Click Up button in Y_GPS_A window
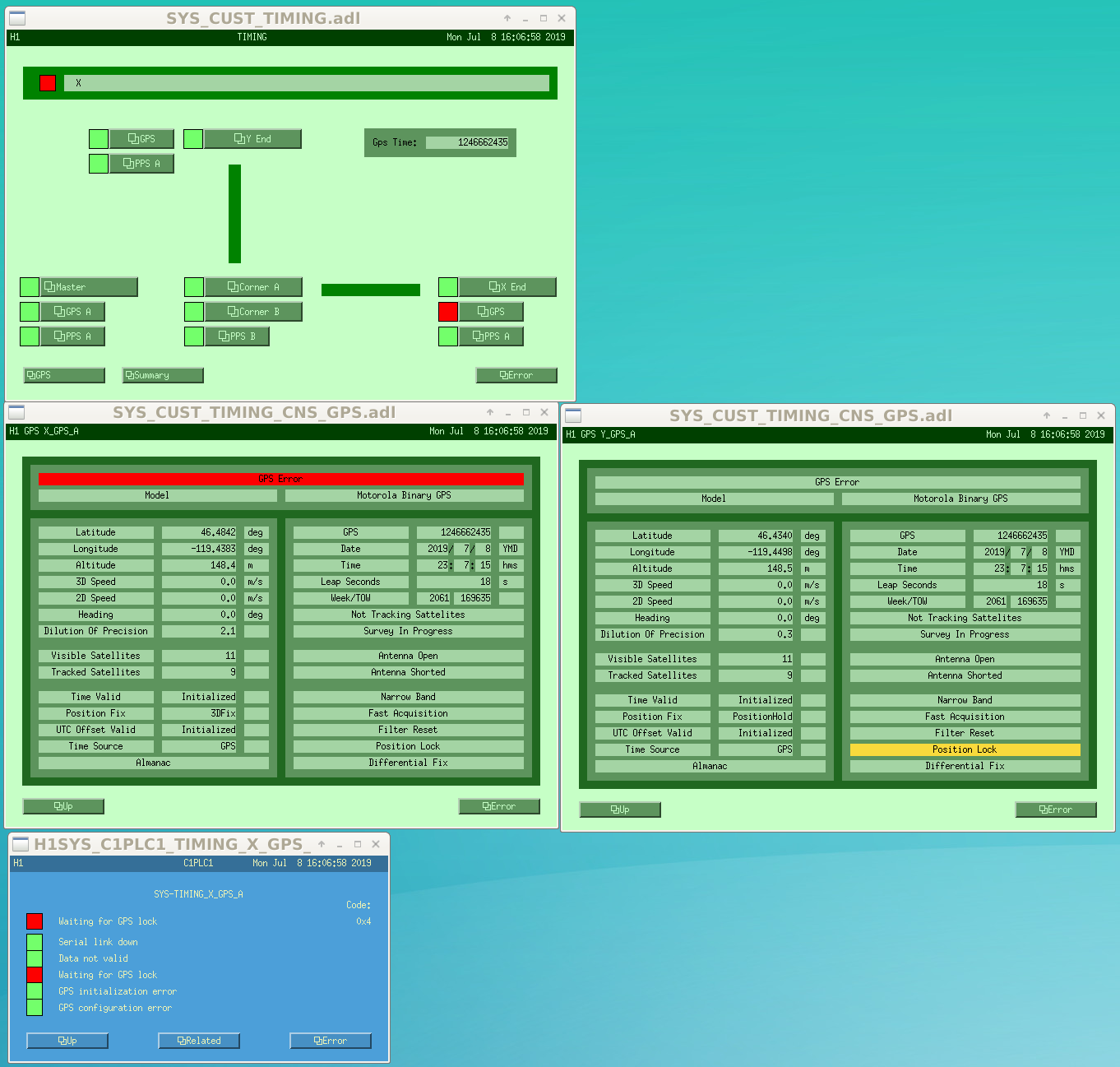Viewport: 1120px width, 1067px height. click(x=620, y=810)
